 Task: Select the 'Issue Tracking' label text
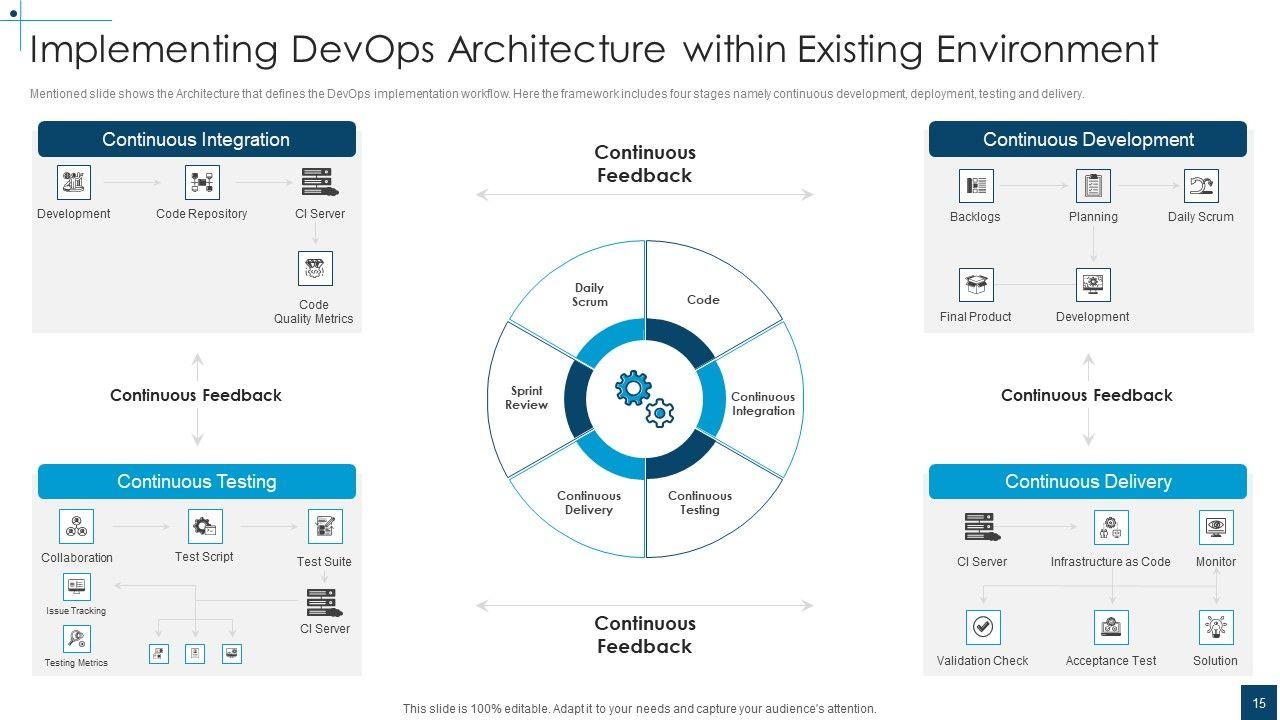(x=76, y=611)
